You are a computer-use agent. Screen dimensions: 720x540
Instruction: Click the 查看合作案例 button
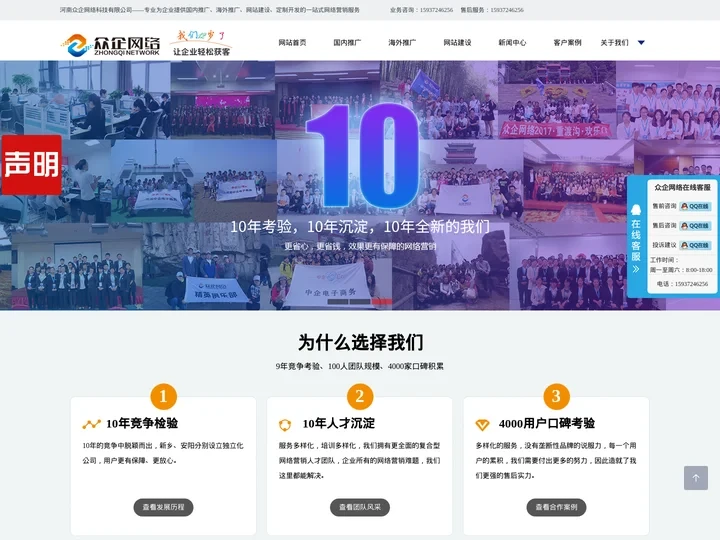(557, 507)
